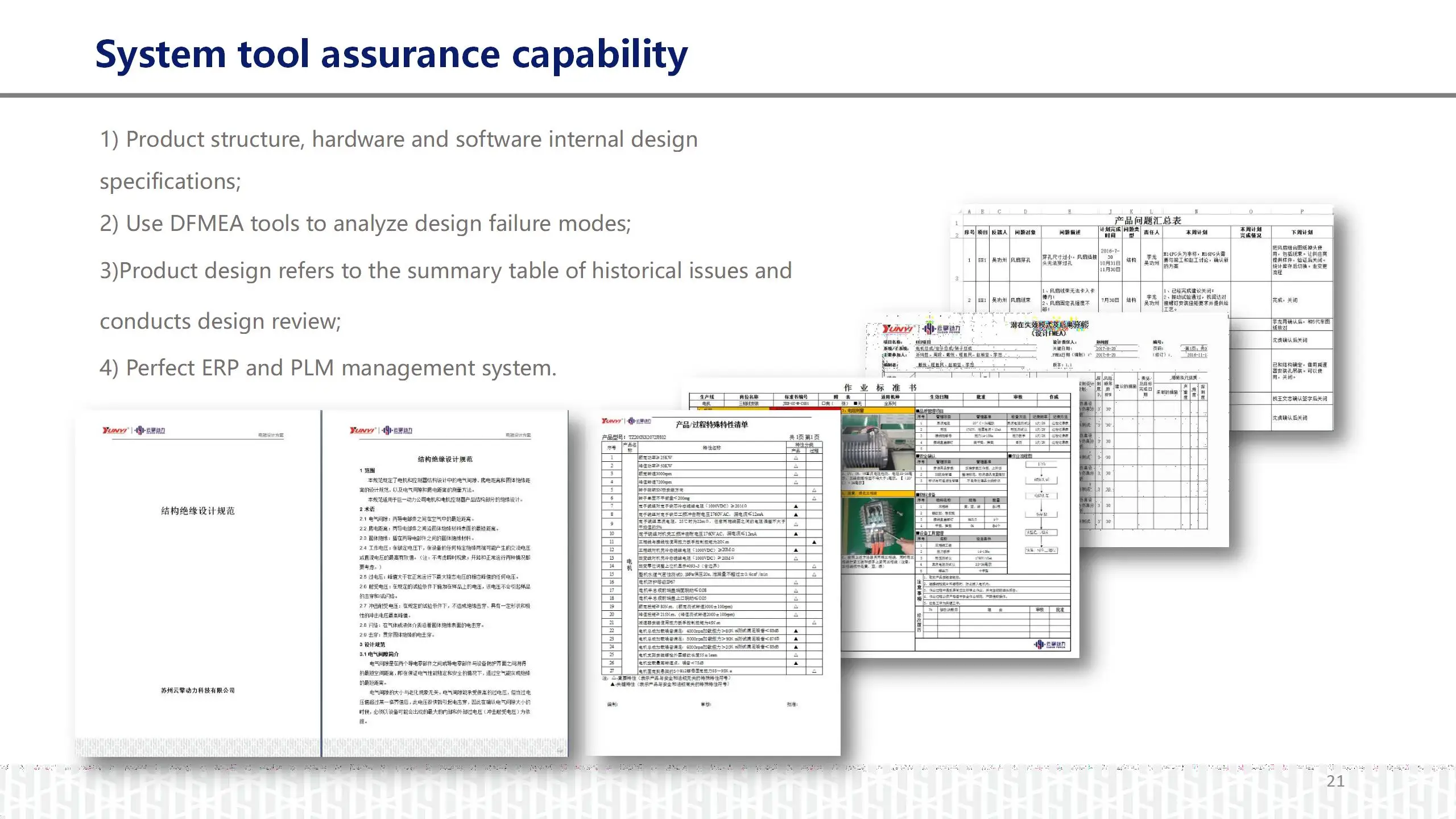
Task: Click the flowchart in the work standard sheet
Action: click(x=1041, y=506)
